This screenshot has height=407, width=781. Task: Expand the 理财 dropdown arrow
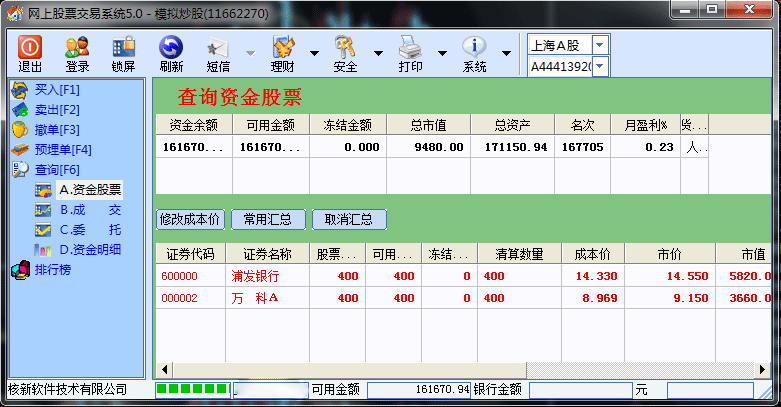click(x=314, y=53)
